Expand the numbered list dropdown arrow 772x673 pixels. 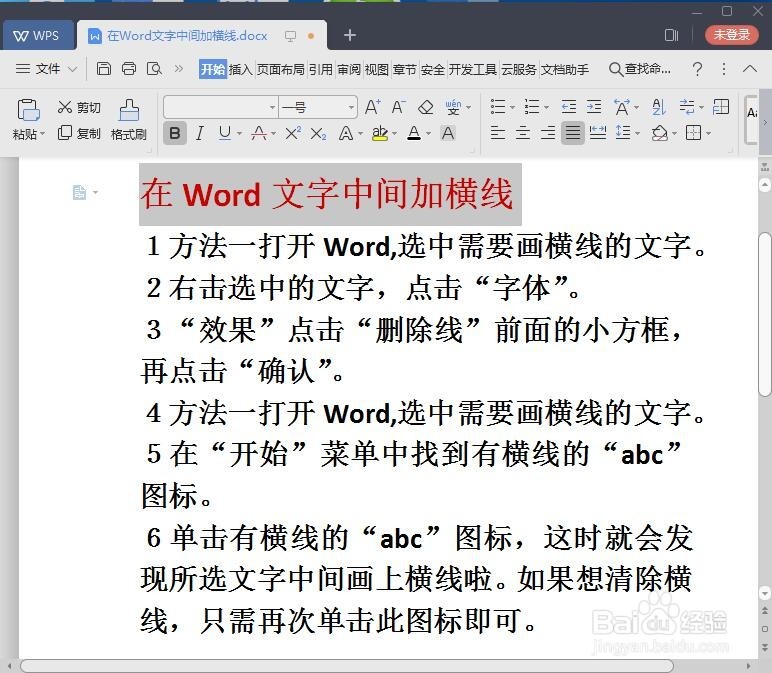pos(546,107)
